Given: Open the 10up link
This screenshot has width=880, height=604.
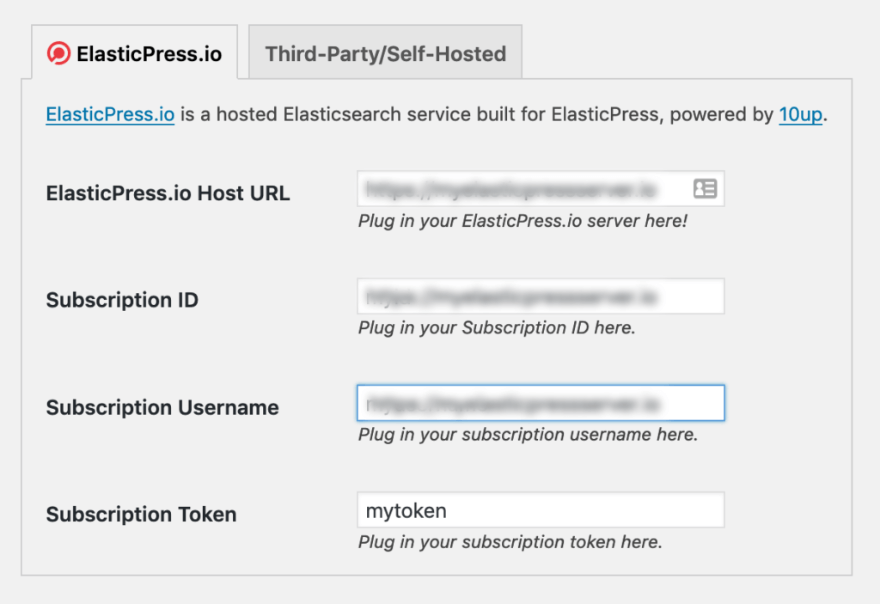Looking at the screenshot, I should click(800, 114).
